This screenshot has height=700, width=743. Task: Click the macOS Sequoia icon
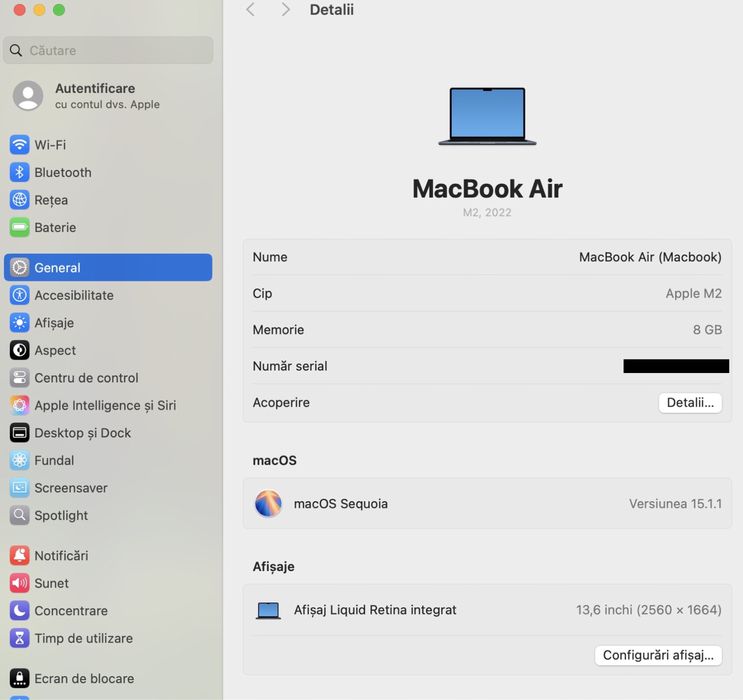point(268,503)
